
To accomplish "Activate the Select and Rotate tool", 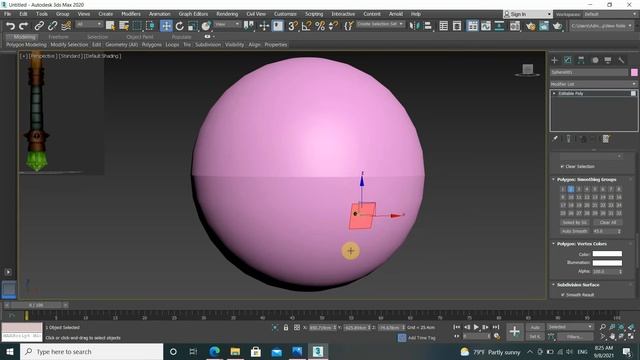I will point(180,26).
